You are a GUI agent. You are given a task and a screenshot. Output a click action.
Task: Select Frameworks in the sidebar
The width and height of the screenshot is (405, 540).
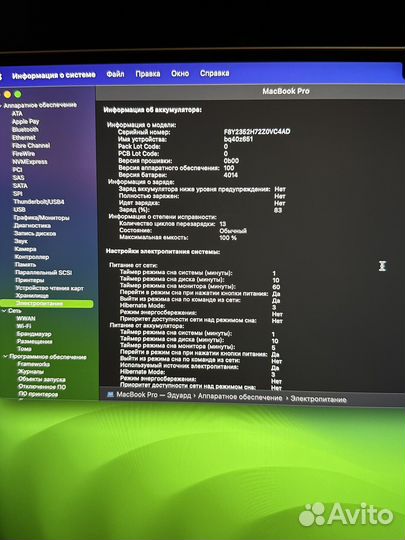coord(34,364)
